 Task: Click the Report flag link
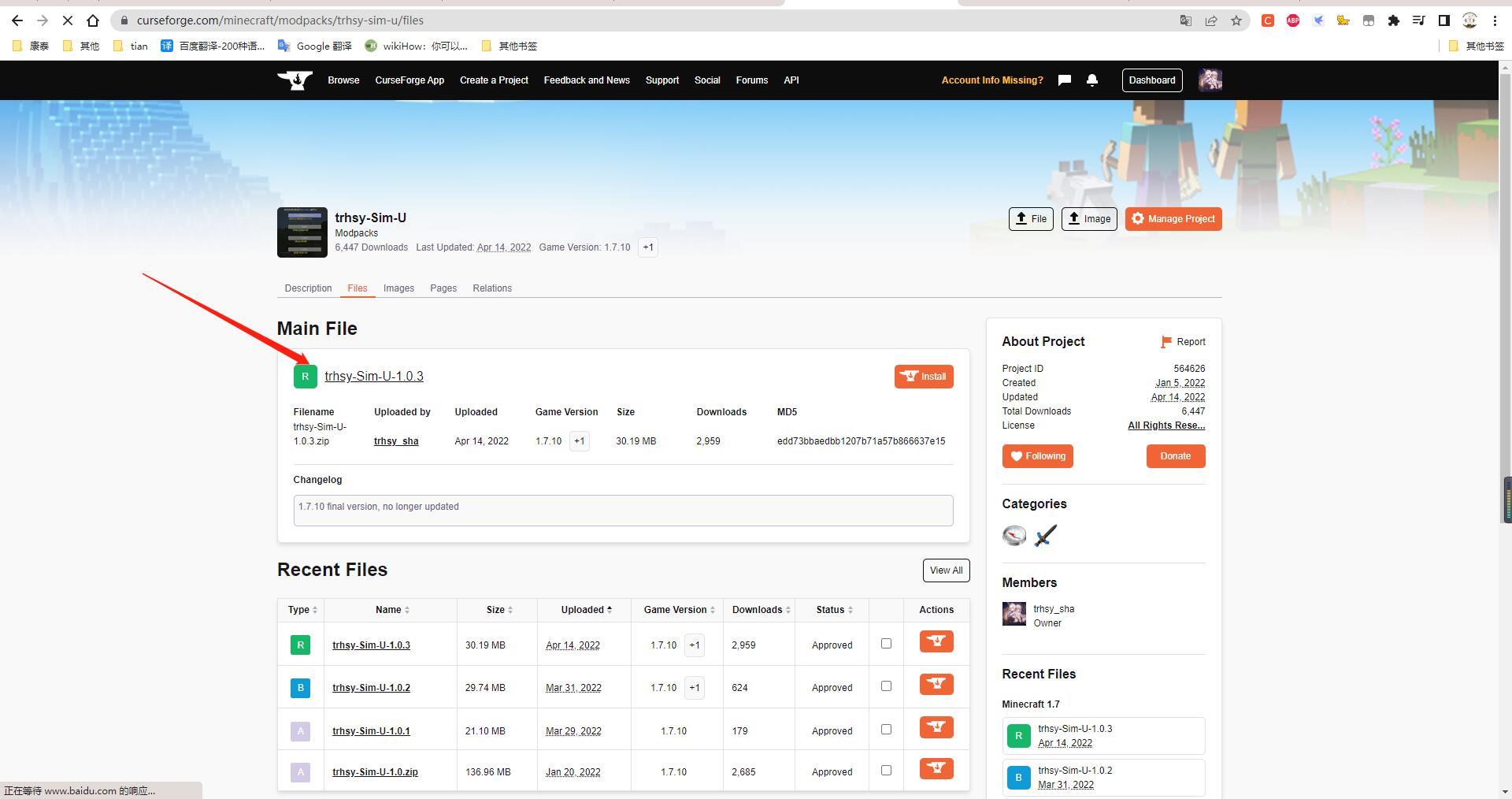[1183, 342]
